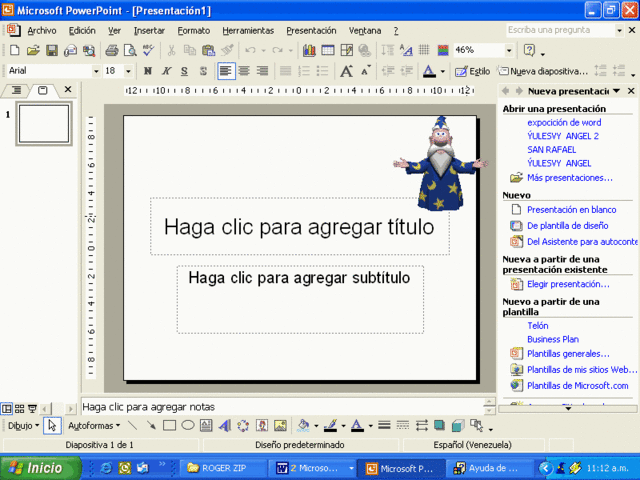Open the Archivo menu
640x480 pixels.
click(42, 31)
